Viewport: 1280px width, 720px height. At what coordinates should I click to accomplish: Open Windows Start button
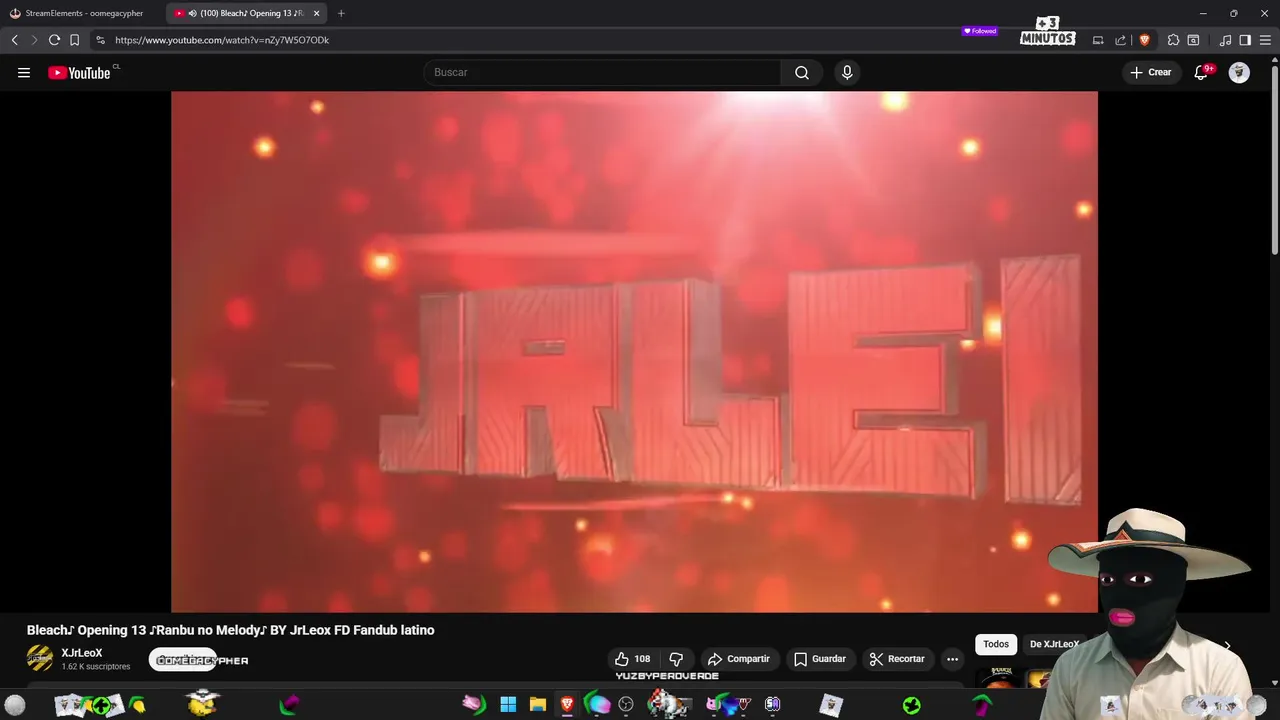508,704
